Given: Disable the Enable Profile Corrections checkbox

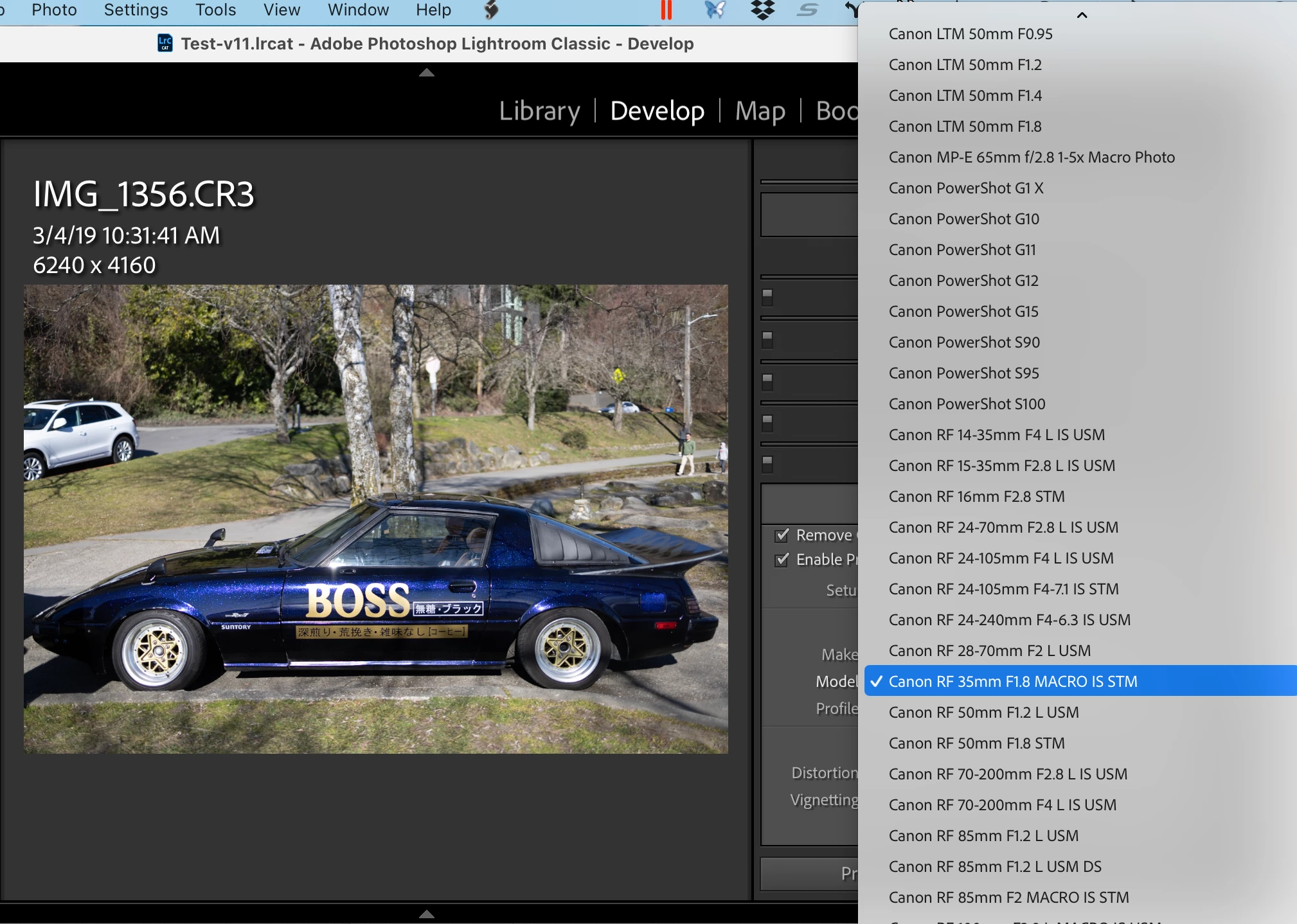Looking at the screenshot, I should point(782,560).
